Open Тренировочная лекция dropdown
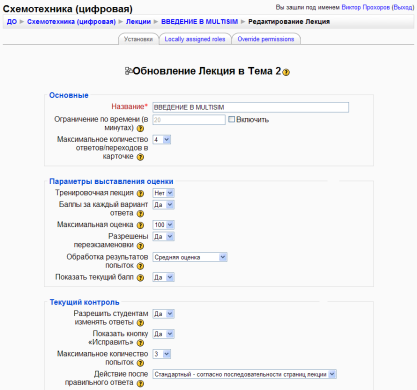 point(163,193)
